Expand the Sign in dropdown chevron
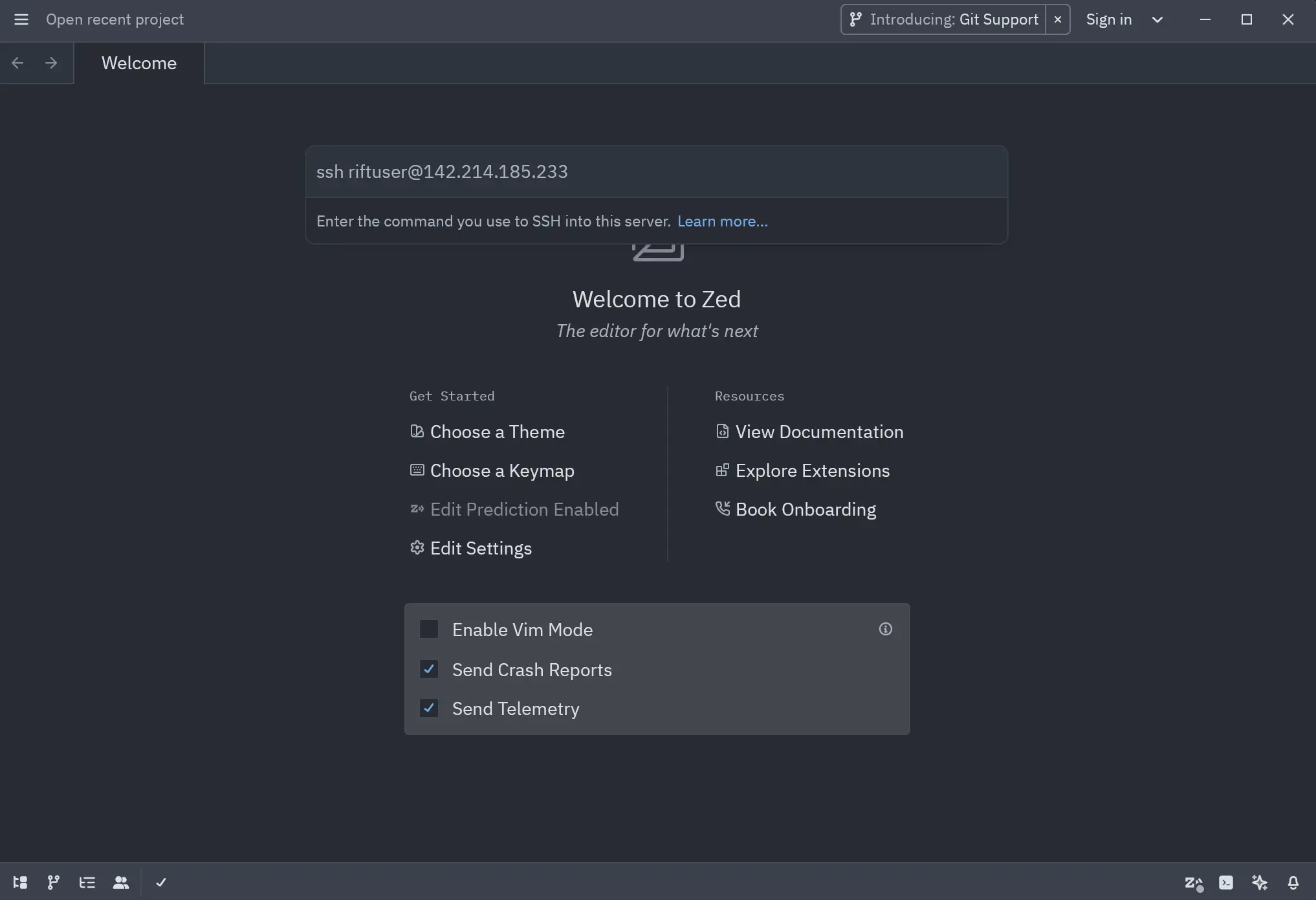This screenshot has width=1316, height=900. pyautogui.click(x=1157, y=19)
